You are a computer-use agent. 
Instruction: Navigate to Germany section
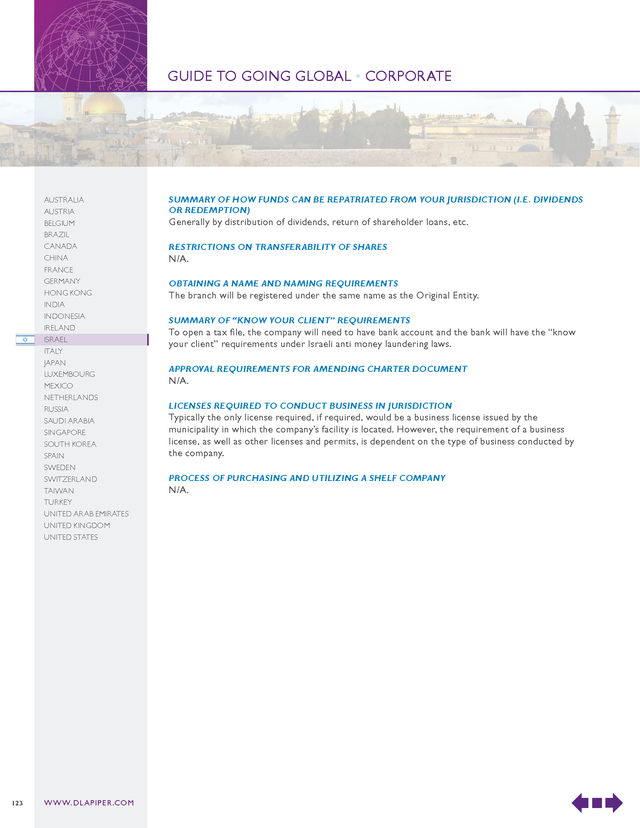[62, 281]
